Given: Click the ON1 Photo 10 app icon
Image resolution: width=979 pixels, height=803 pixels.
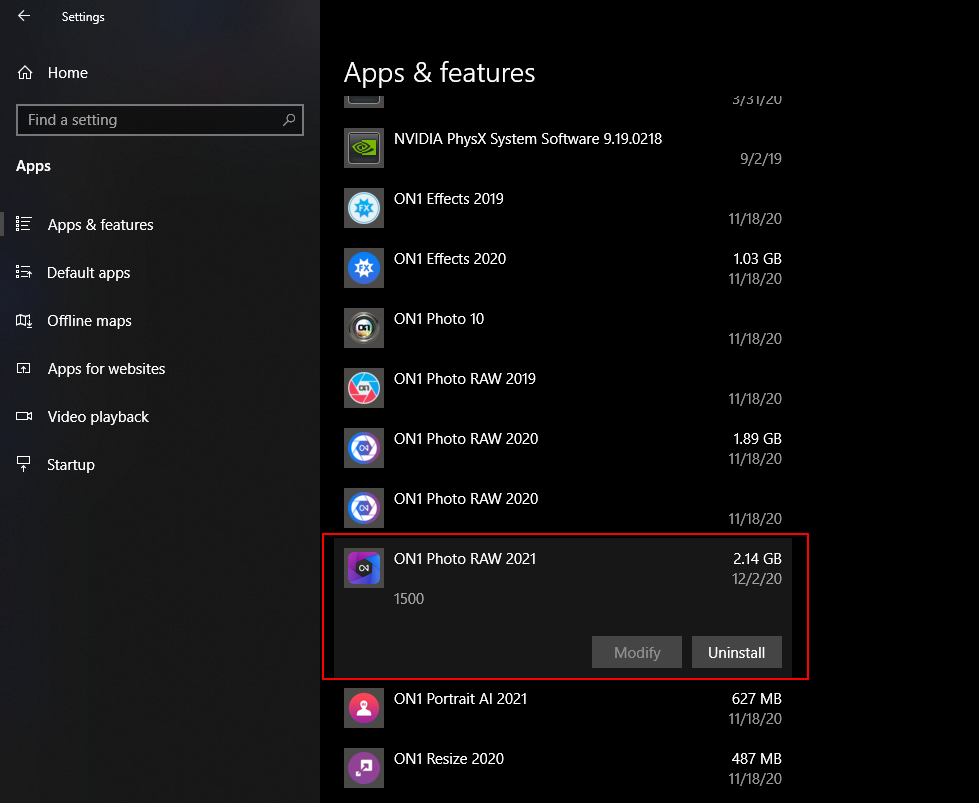Looking at the screenshot, I should (x=363, y=328).
